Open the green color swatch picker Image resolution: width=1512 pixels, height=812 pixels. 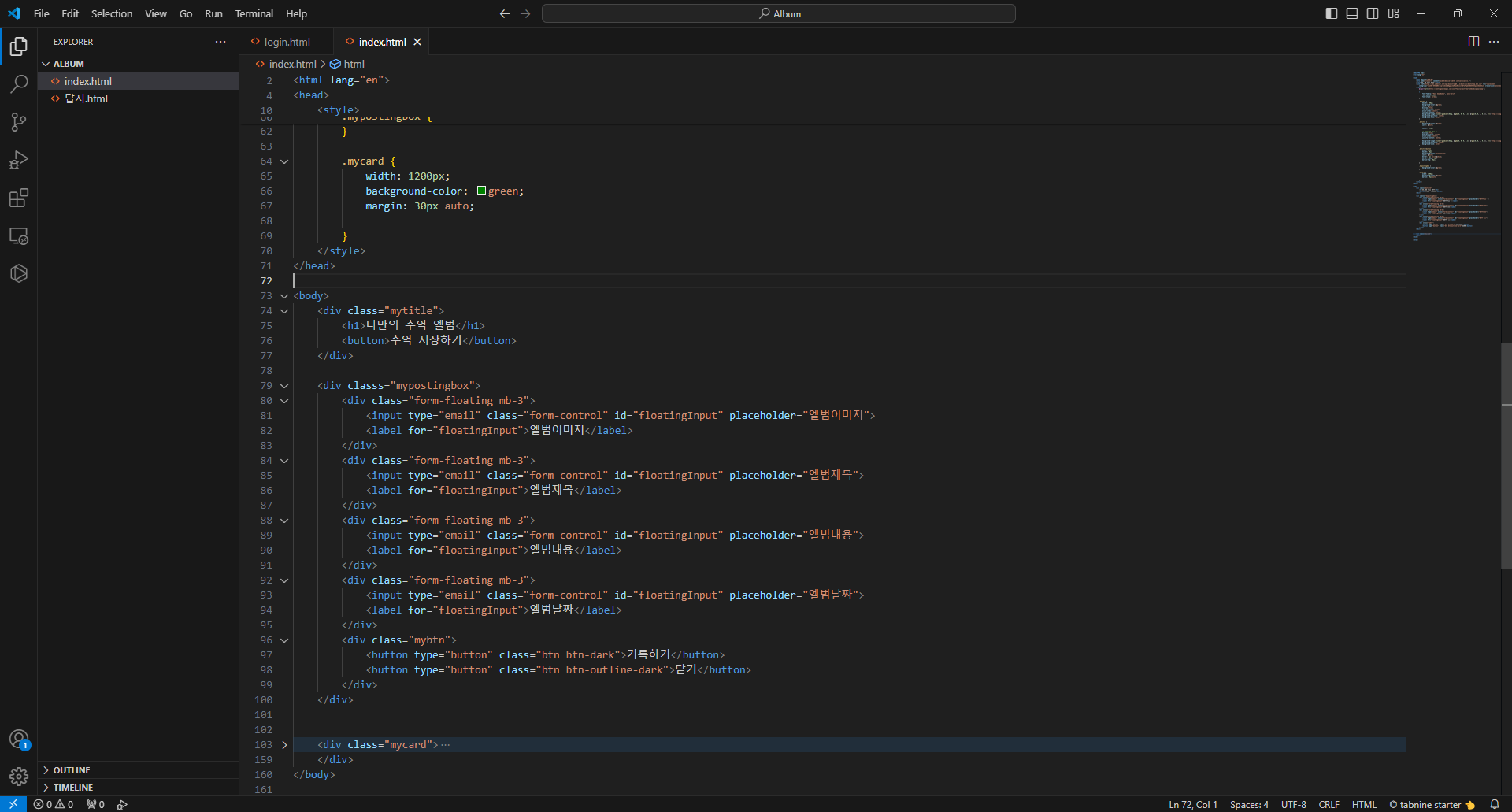(481, 191)
